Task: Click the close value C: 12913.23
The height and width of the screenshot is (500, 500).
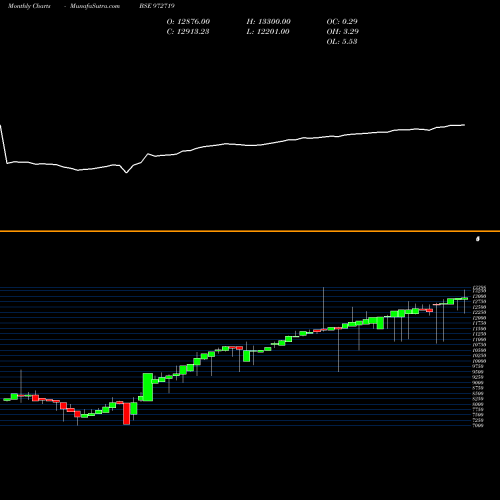Action: (x=188, y=32)
